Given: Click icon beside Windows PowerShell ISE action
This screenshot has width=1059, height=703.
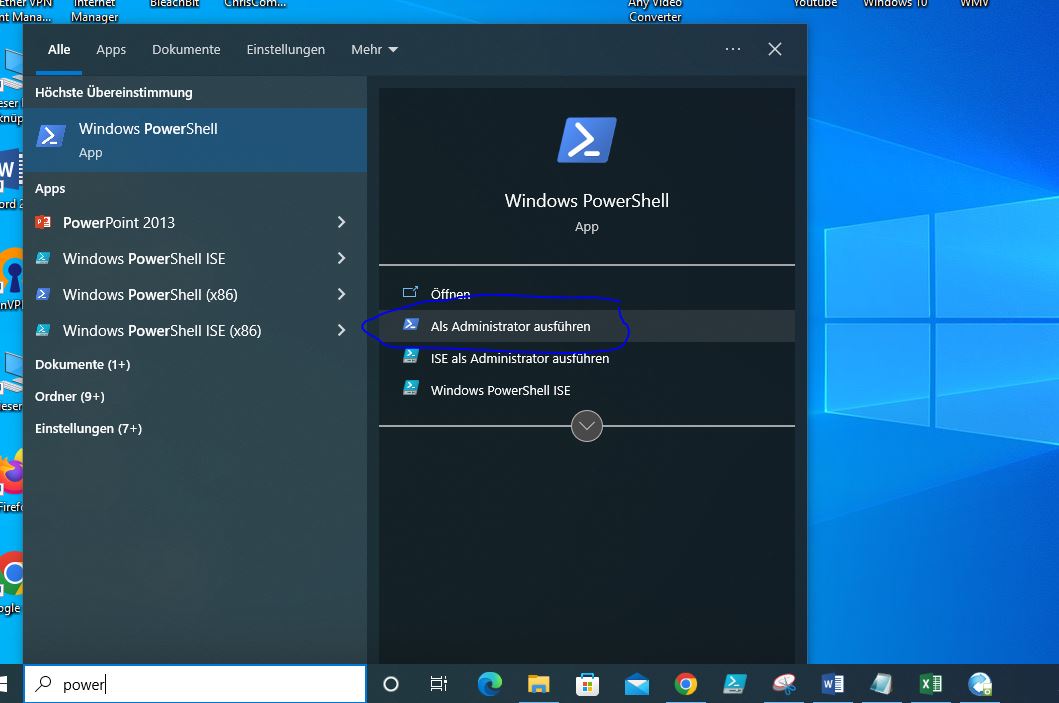Looking at the screenshot, I should (x=411, y=388).
